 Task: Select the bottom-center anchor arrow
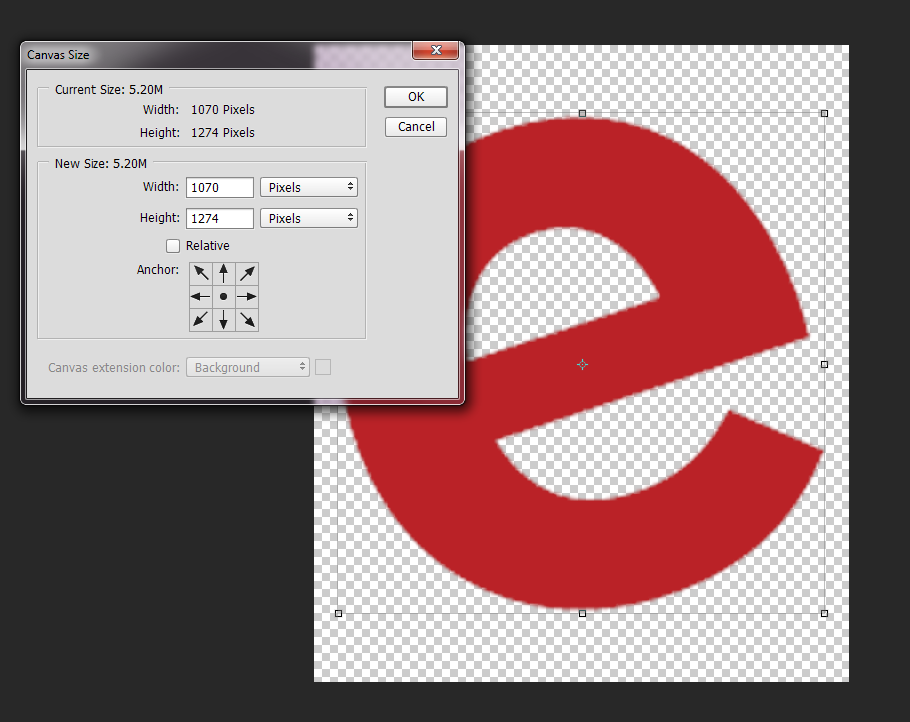pyautogui.click(x=223, y=319)
